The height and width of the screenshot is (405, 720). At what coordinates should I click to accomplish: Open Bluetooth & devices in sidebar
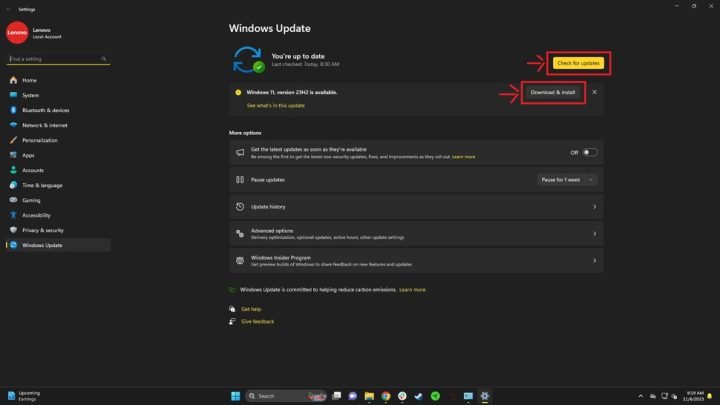(x=45, y=110)
